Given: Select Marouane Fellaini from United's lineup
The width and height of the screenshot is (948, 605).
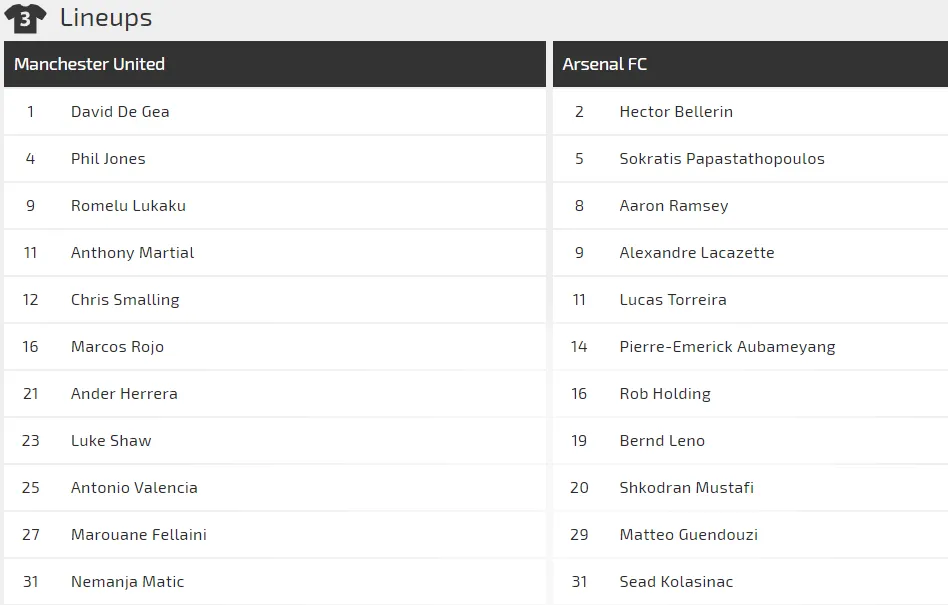Looking at the screenshot, I should (x=138, y=535).
